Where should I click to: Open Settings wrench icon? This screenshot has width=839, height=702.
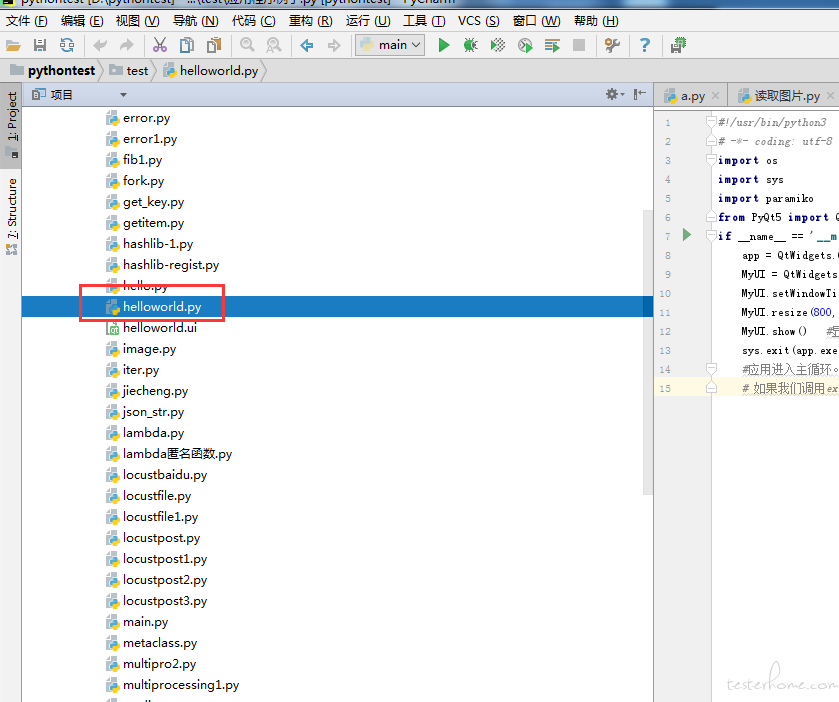[612, 45]
